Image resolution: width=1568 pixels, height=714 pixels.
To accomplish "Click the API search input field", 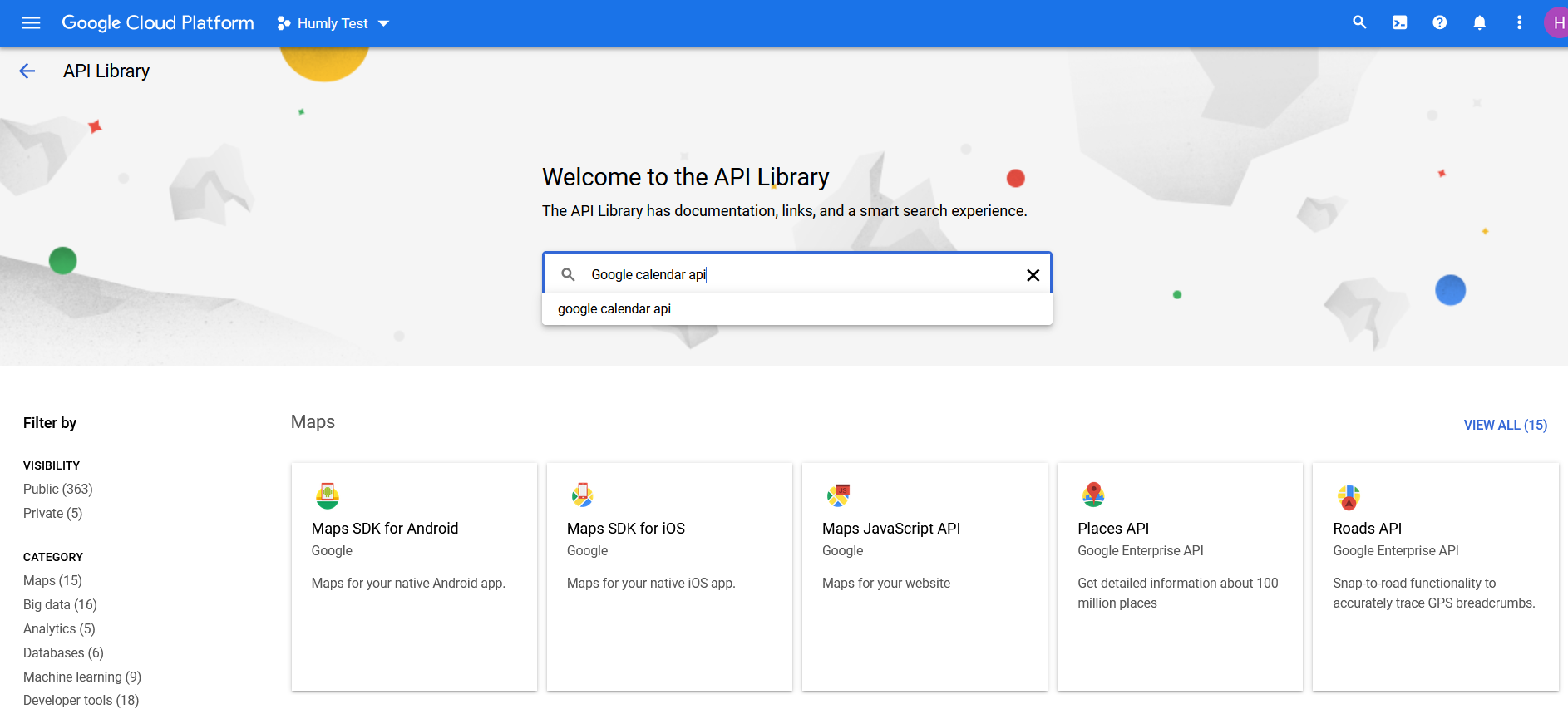I will point(796,274).
